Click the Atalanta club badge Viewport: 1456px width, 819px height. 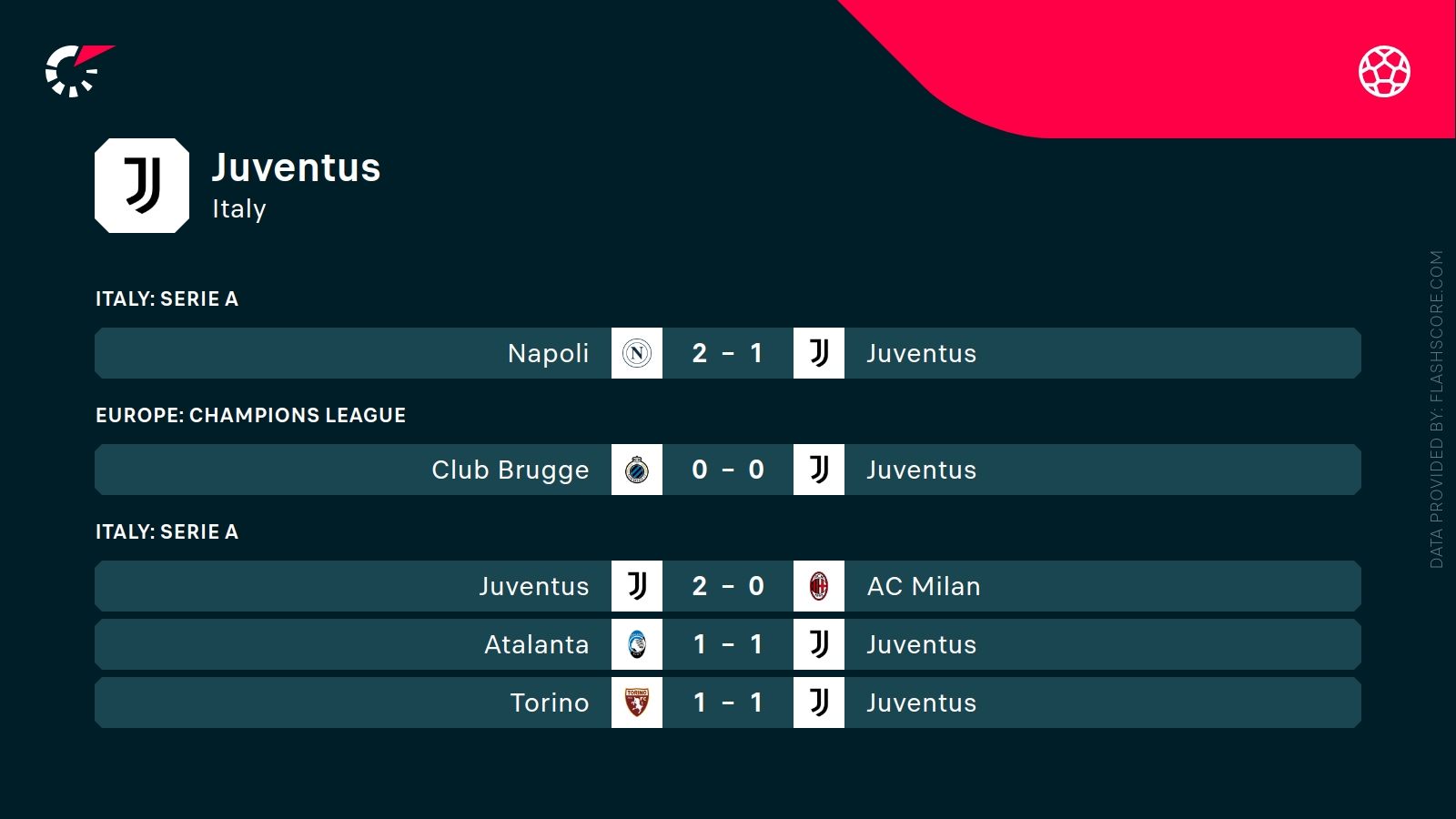point(637,644)
